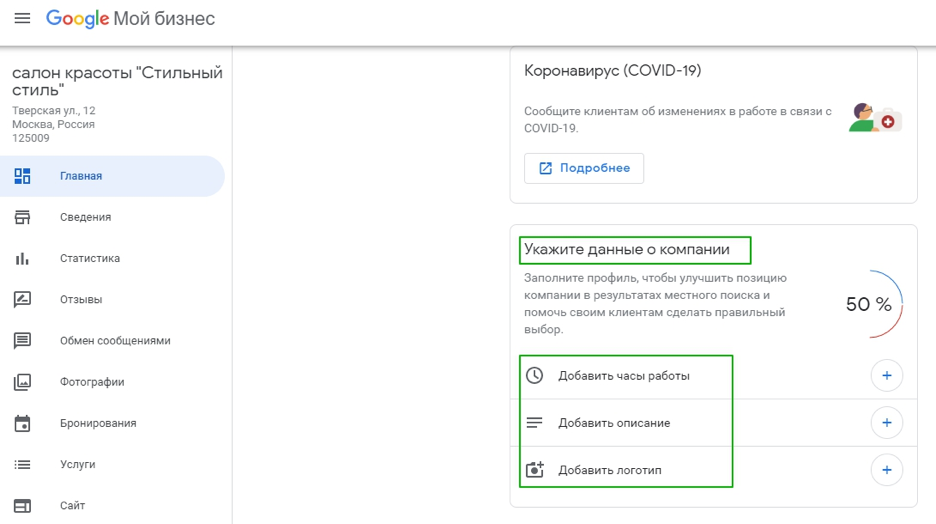Click the postal code 125009
936x524 pixels.
click(30, 138)
